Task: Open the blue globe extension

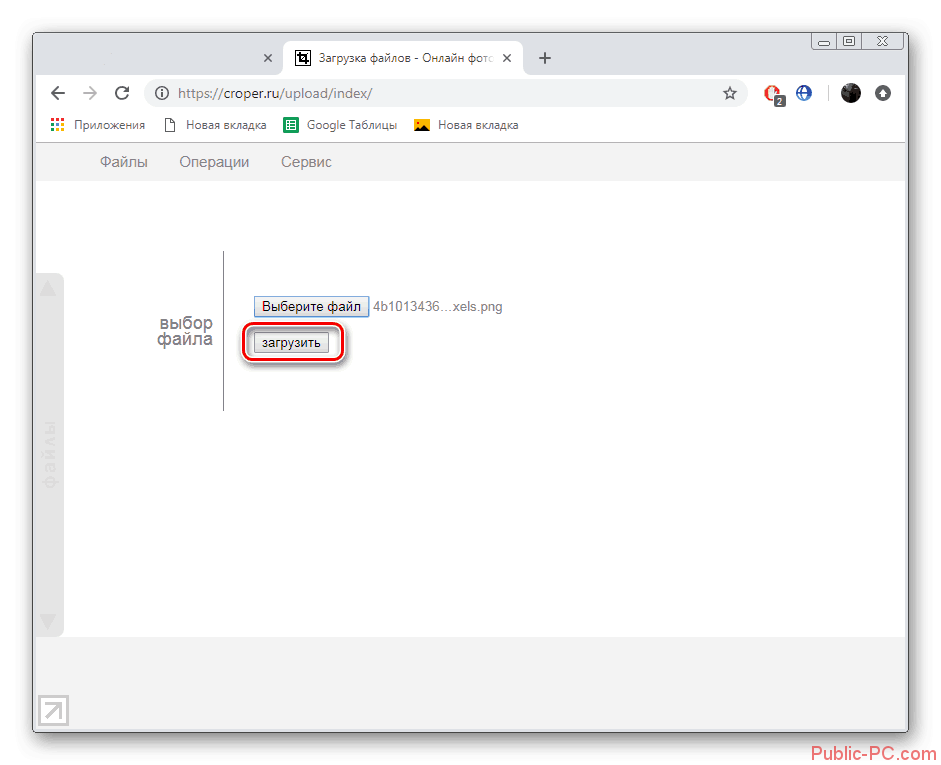Action: 804,93
